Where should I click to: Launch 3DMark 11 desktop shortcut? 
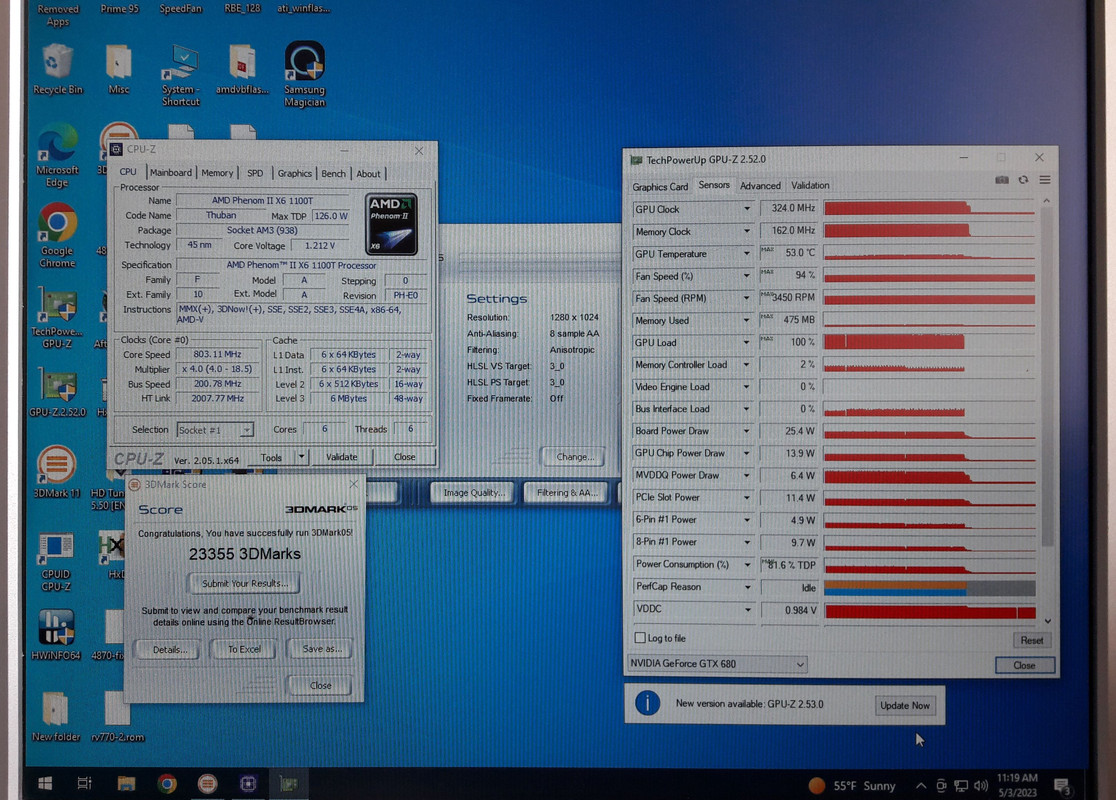click(x=56, y=471)
